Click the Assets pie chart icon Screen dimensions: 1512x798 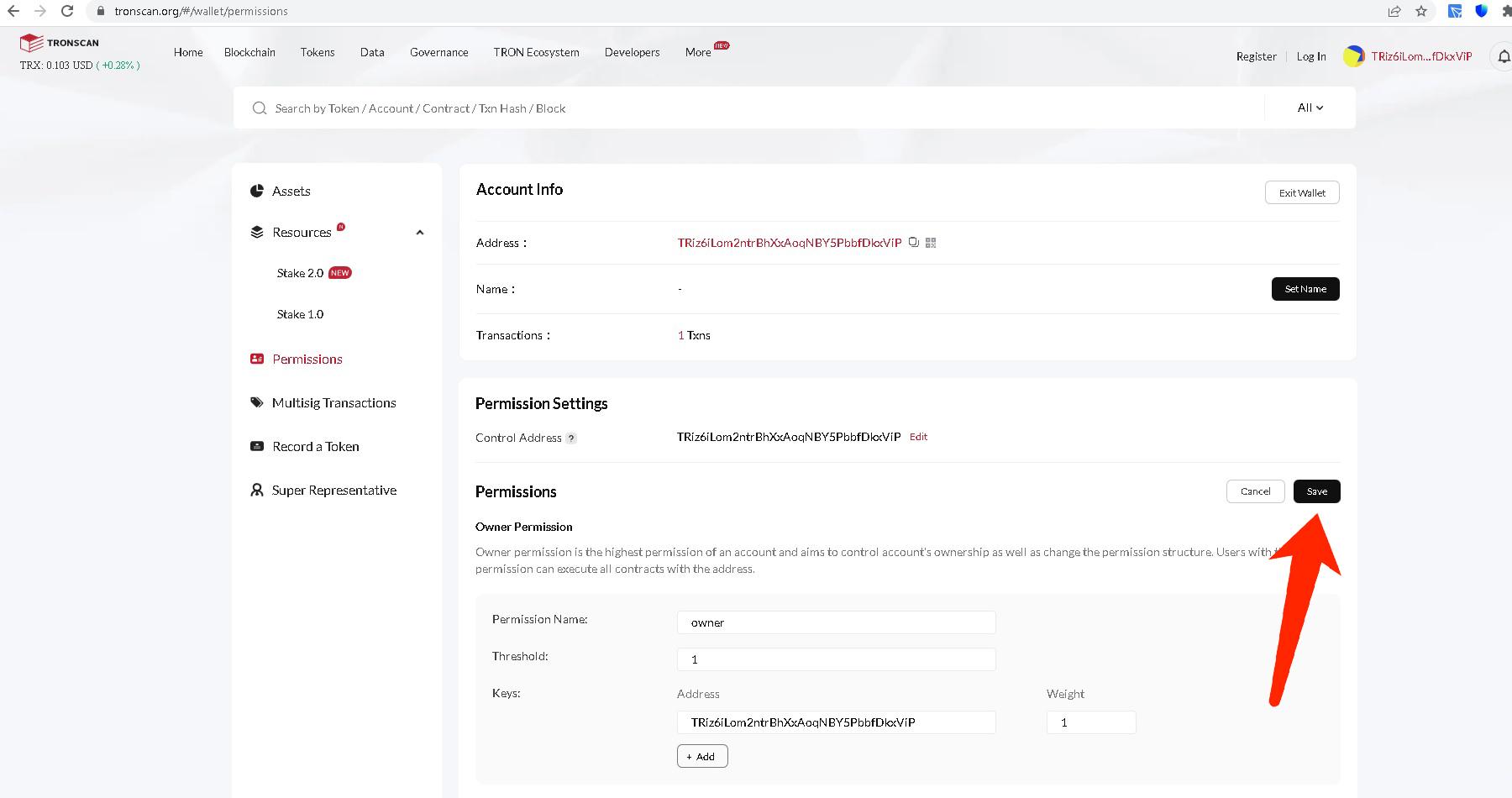tap(257, 192)
